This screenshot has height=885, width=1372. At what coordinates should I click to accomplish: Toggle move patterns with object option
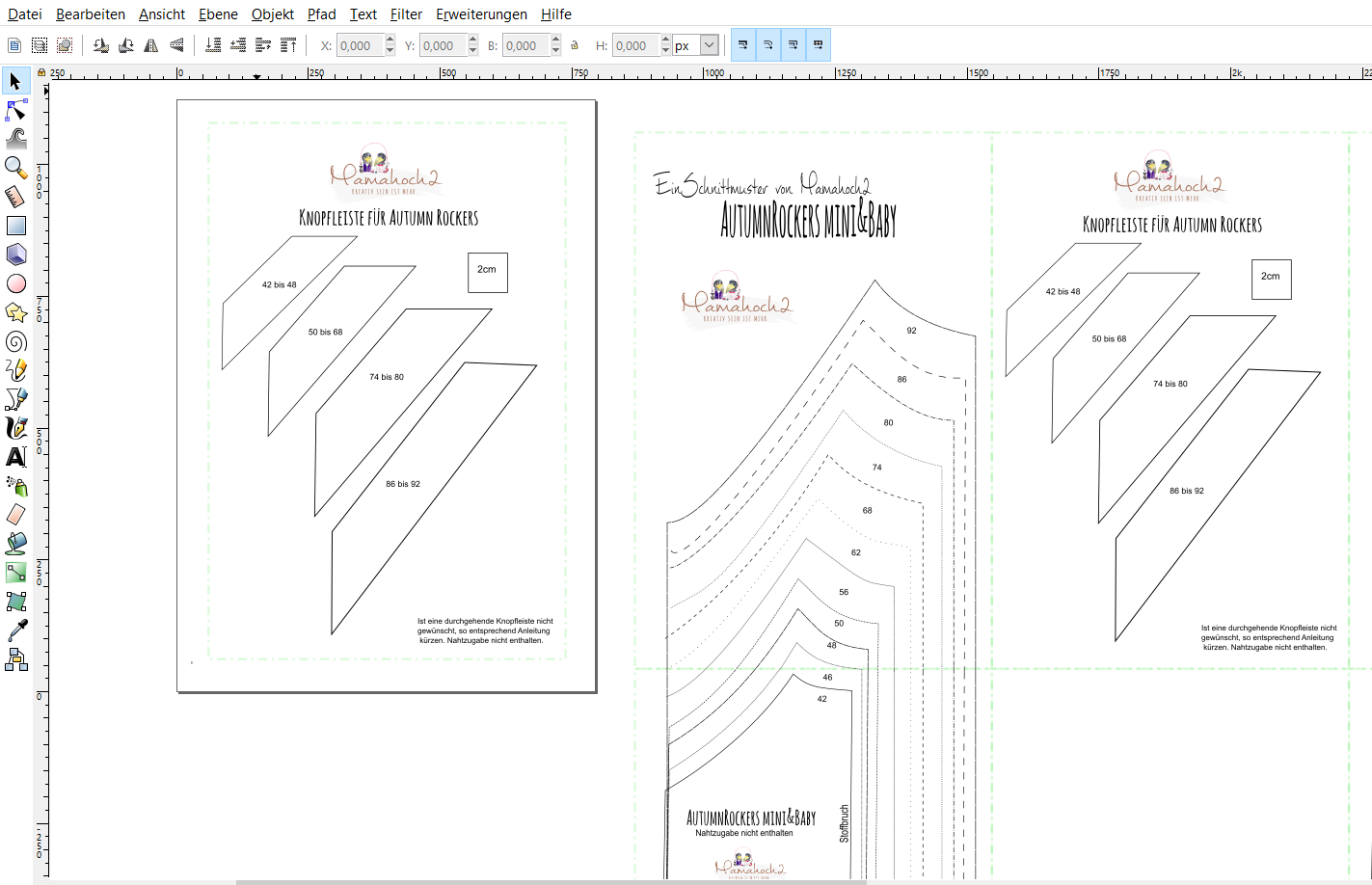818,45
